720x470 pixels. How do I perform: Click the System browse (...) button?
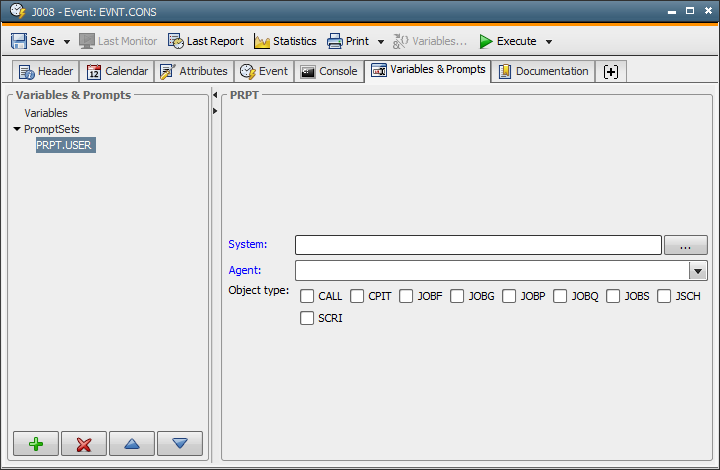(685, 245)
